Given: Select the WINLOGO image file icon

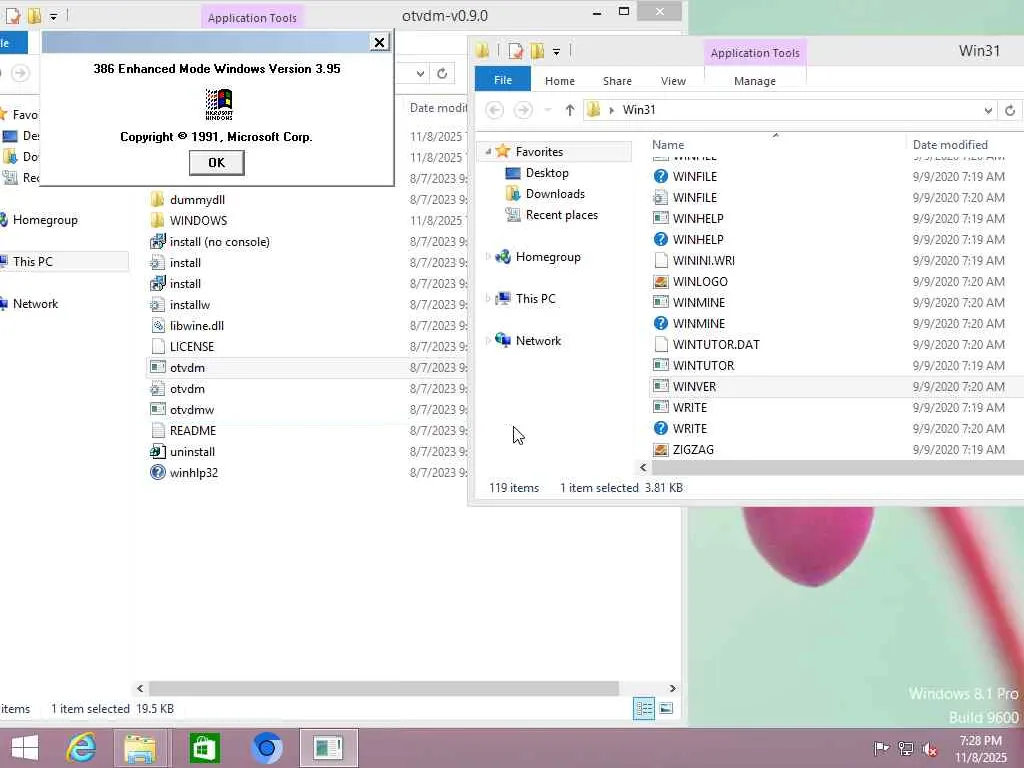Looking at the screenshot, I should pos(661,281).
